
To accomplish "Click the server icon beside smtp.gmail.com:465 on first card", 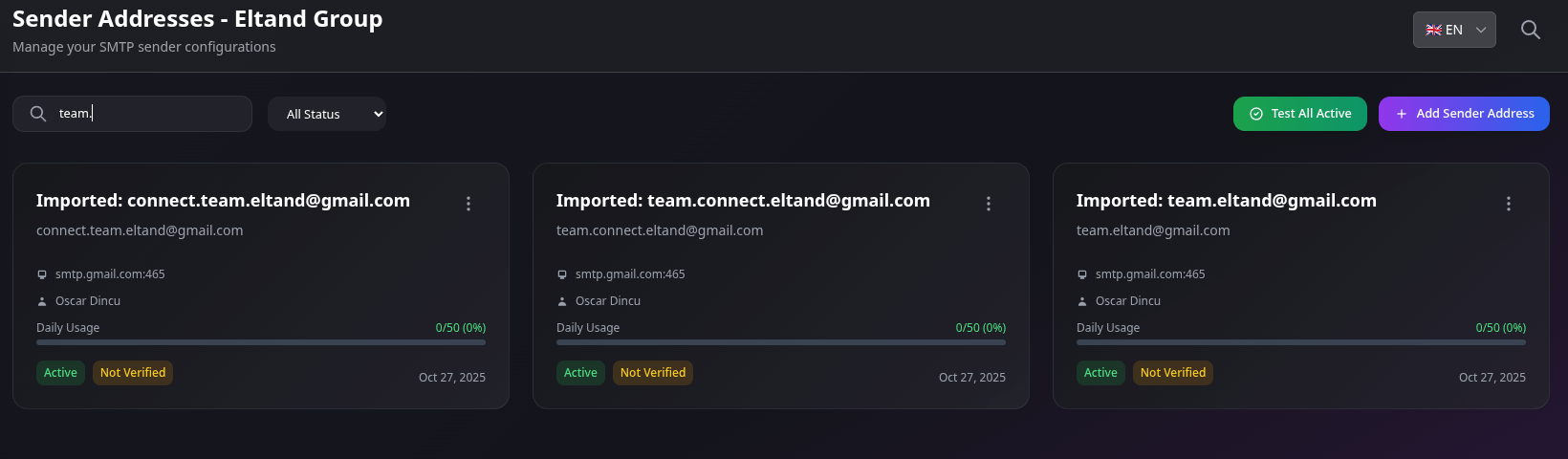I will coord(42,274).
